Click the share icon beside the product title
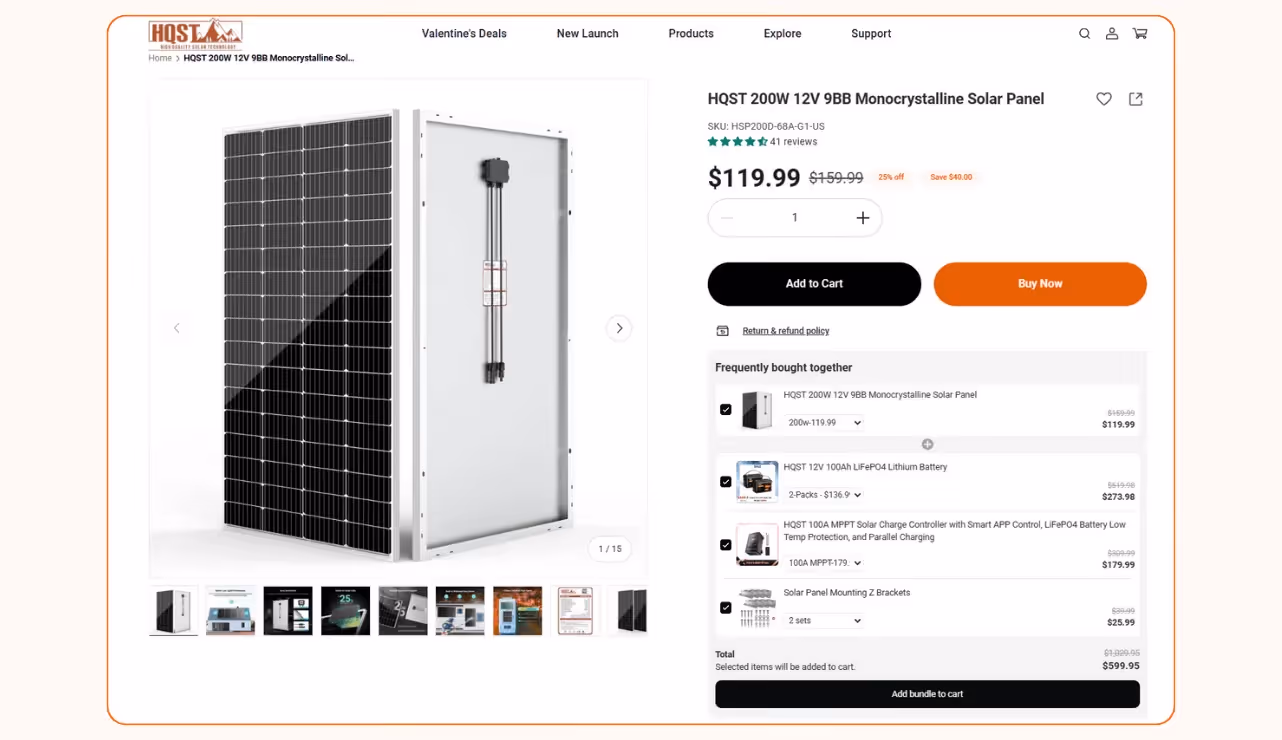This screenshot has height=740, width=1282. [1135, 99]
